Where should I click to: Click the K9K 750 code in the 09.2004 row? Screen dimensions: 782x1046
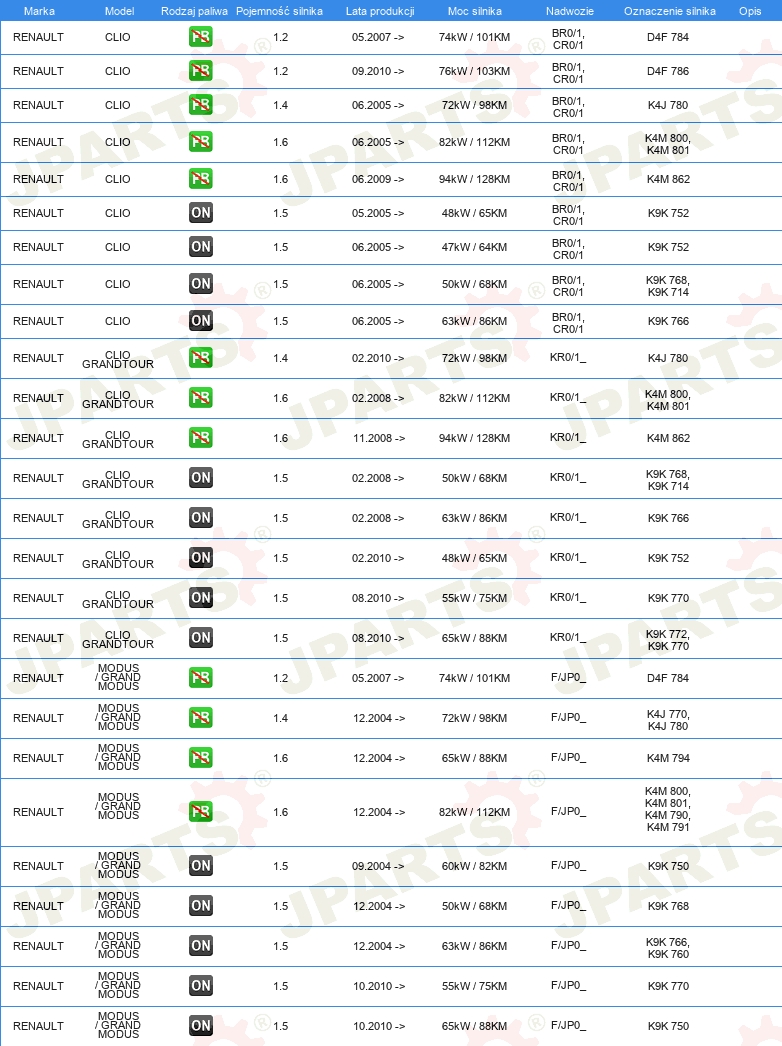(668, 866)
